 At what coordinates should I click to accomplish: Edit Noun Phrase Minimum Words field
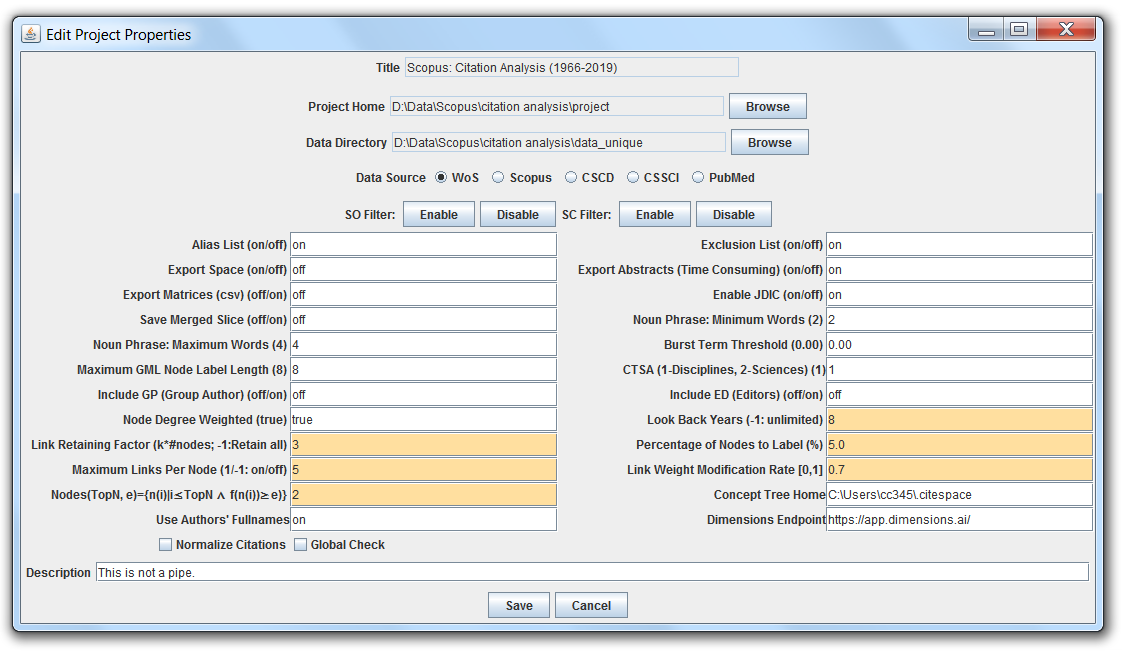pyautogui.click(x=959, y=319)
